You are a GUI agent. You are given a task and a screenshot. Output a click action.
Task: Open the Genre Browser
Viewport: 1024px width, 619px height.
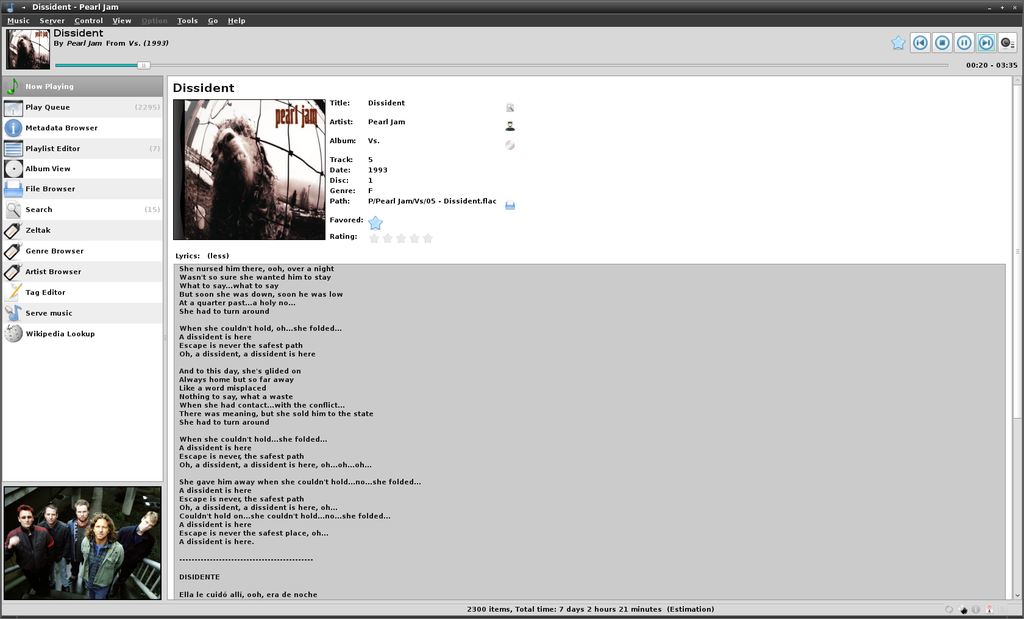click(x=82, y=251)
